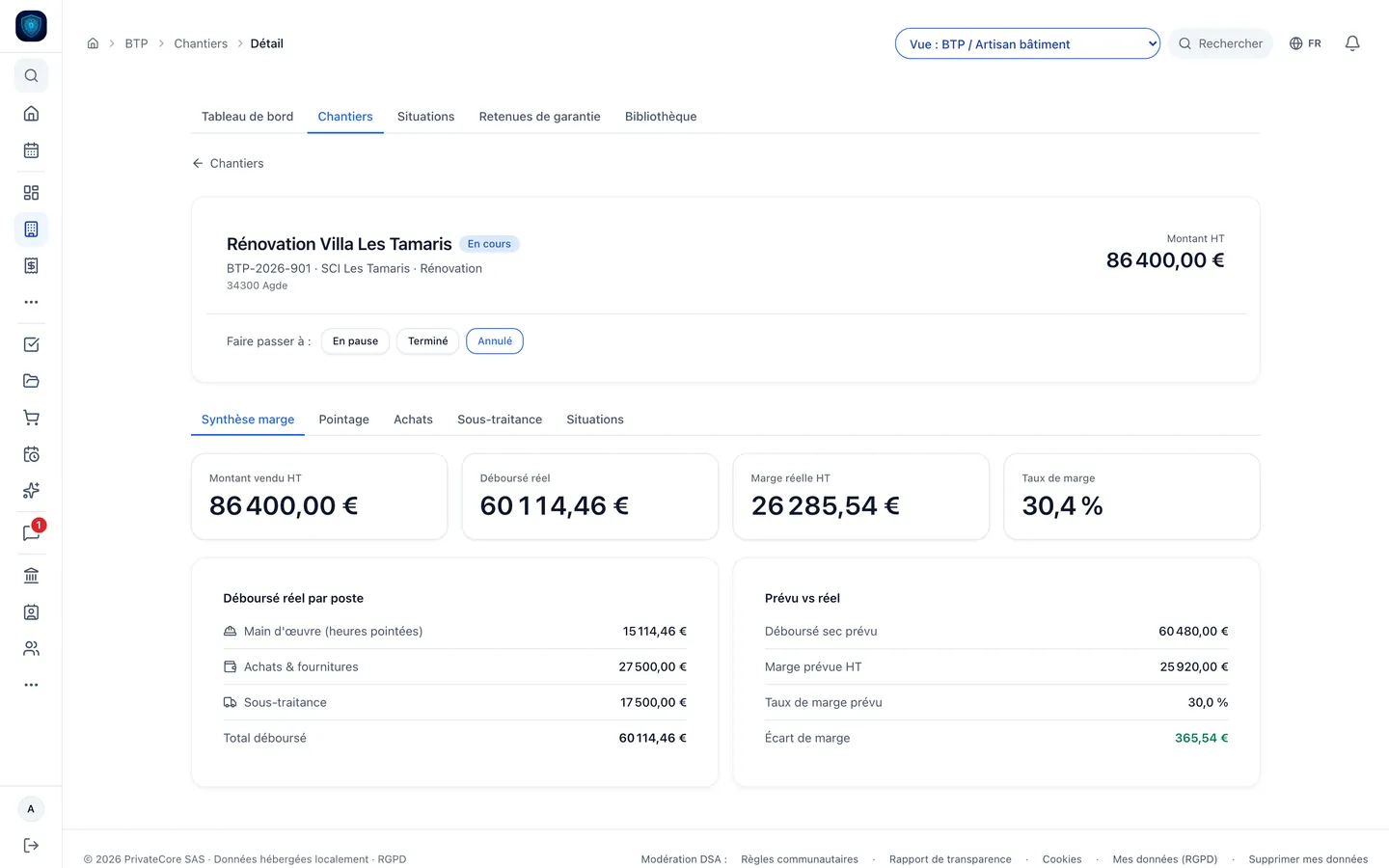Open the Bibliothèque tab
Viewport: 1389px width, 868px height.
coord(661,117)
